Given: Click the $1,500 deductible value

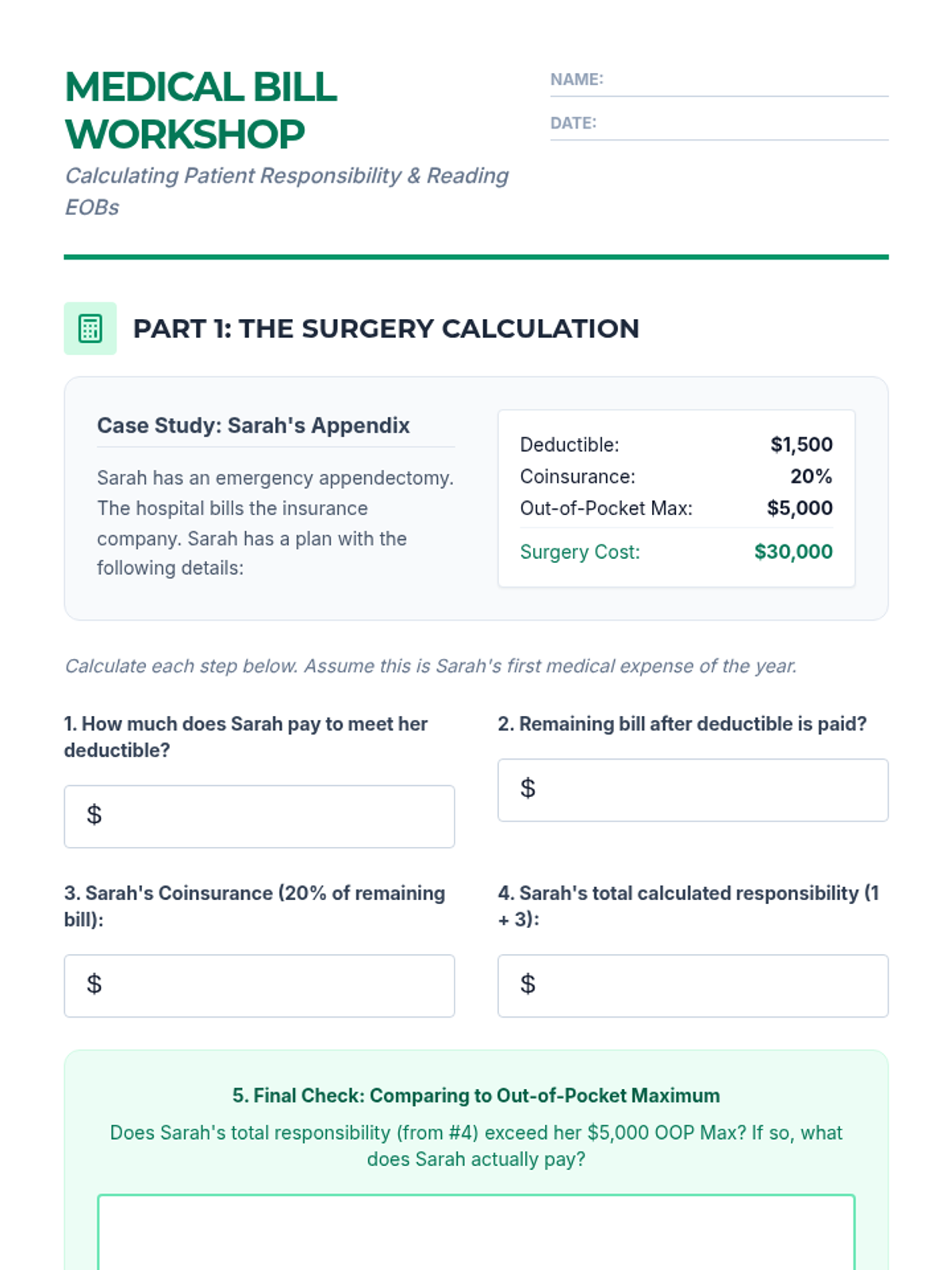Looking at the screenshot, I should (x=801, y=444).
